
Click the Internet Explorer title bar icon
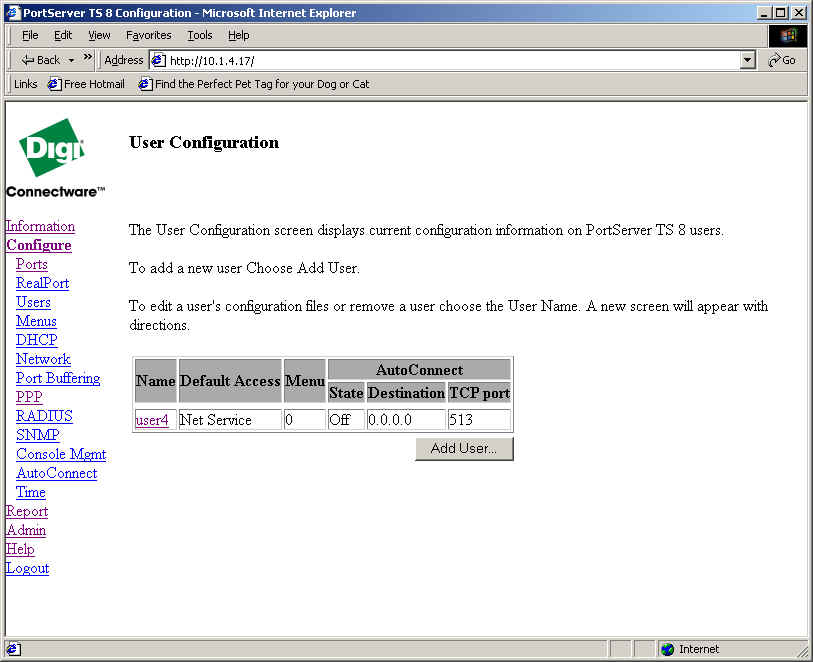tap(12, 13)
